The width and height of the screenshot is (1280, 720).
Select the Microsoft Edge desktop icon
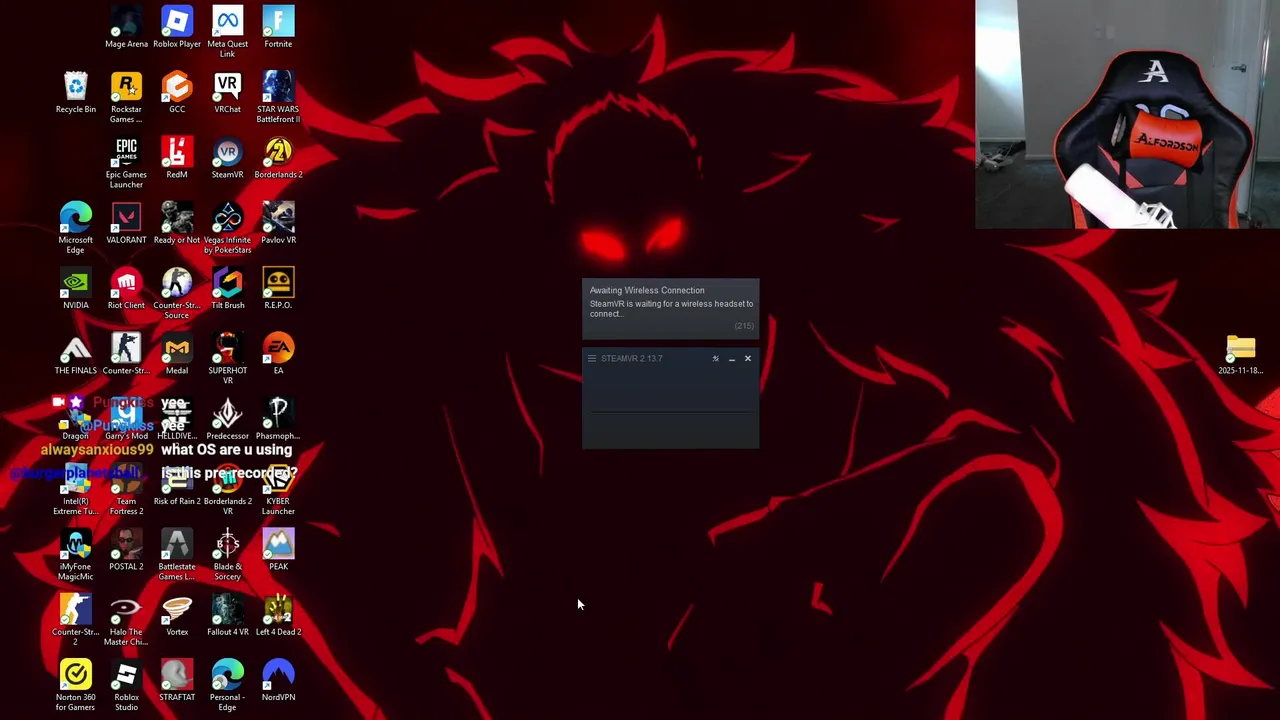[76, 228]
